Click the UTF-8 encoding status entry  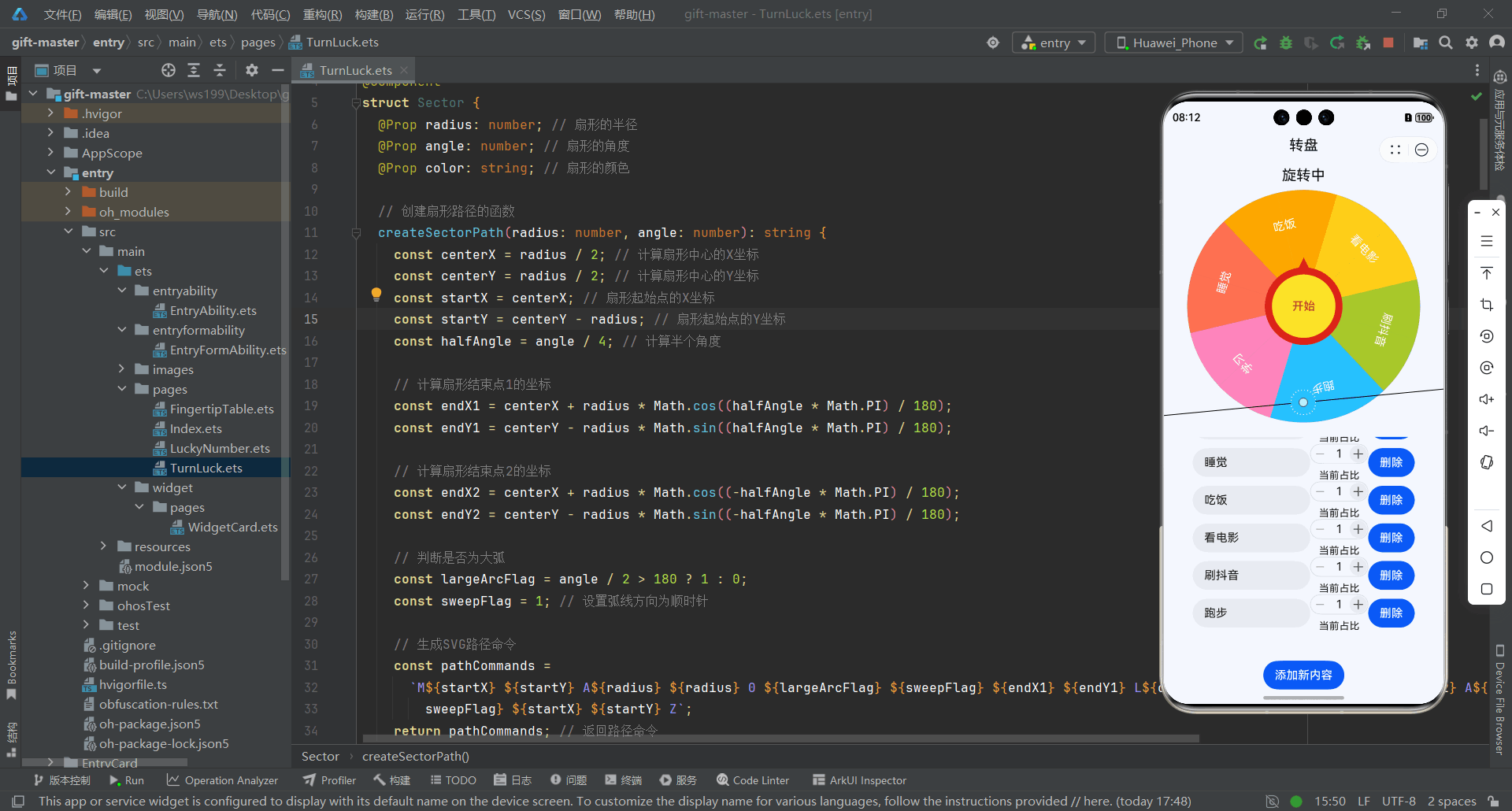pyautogui.click(x=1399, y=801)
